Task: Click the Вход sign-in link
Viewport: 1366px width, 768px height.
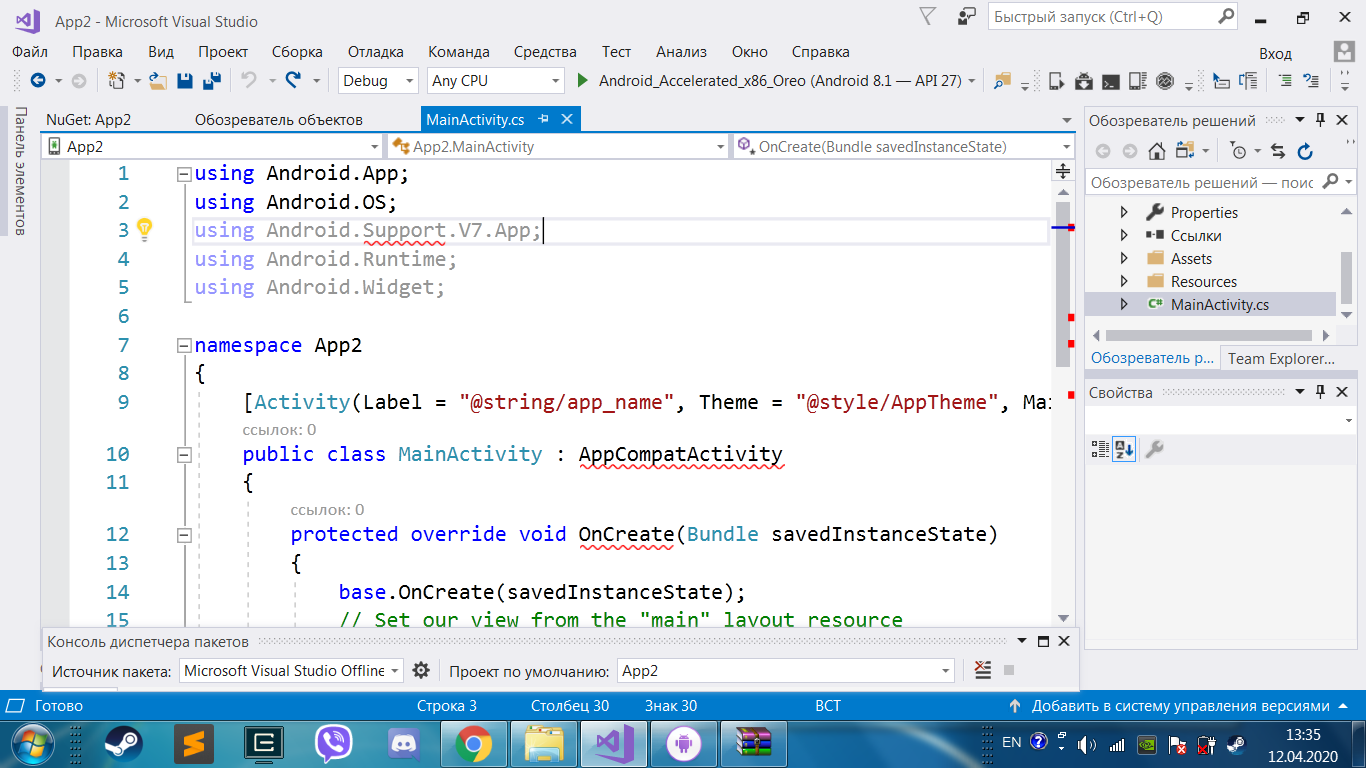Action: click(x=1275, y=54)
